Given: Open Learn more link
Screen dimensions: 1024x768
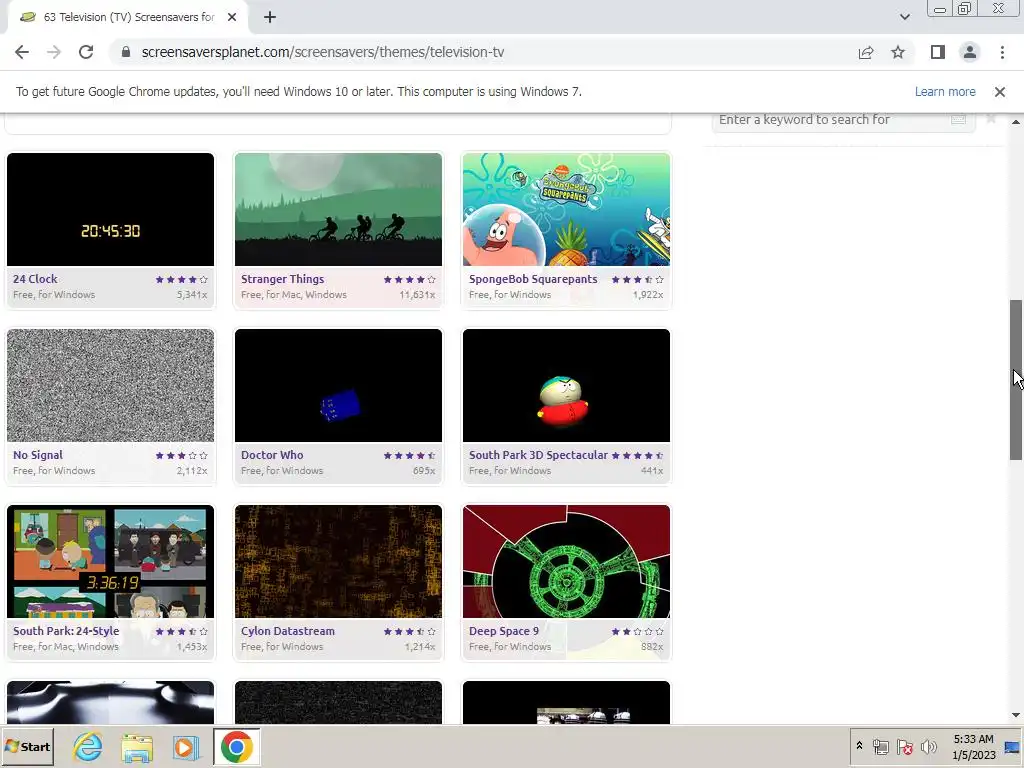Looking at the screenshot, I should tap(945, 92).
